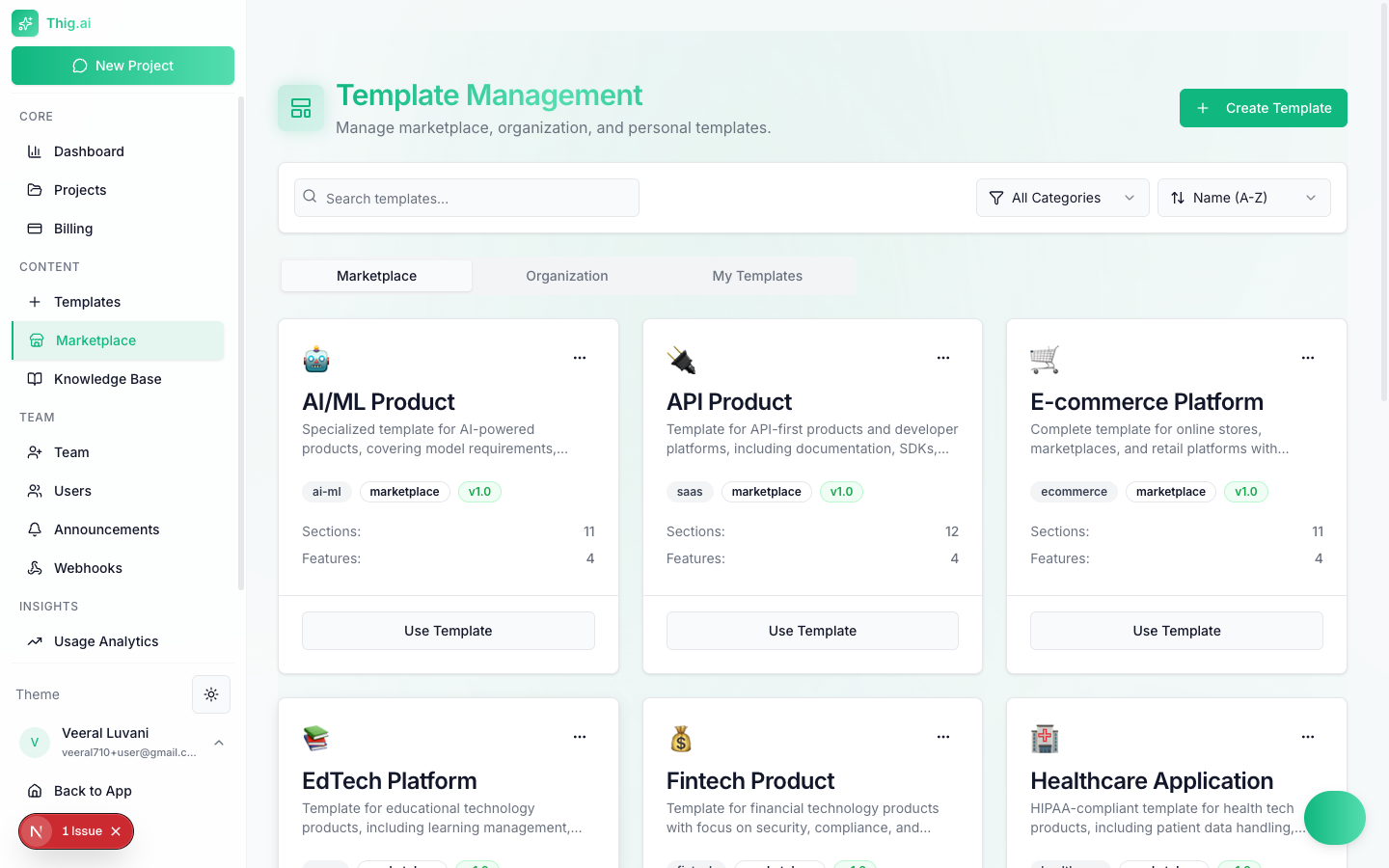1389x868 pixels.
Task: Dismiss the 1 Issue notification
Action: pyautogui.click(x=115, y=830)
